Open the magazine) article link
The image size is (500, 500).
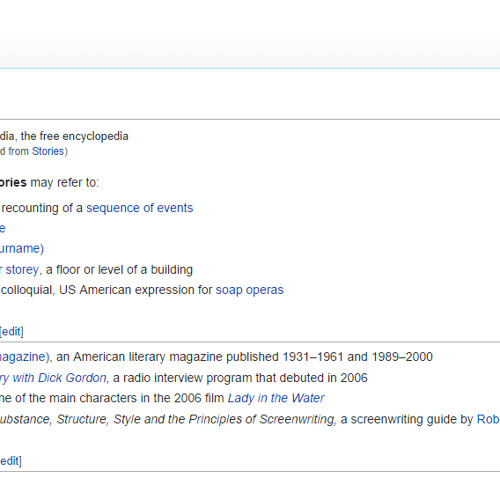[x=25, y=357]
